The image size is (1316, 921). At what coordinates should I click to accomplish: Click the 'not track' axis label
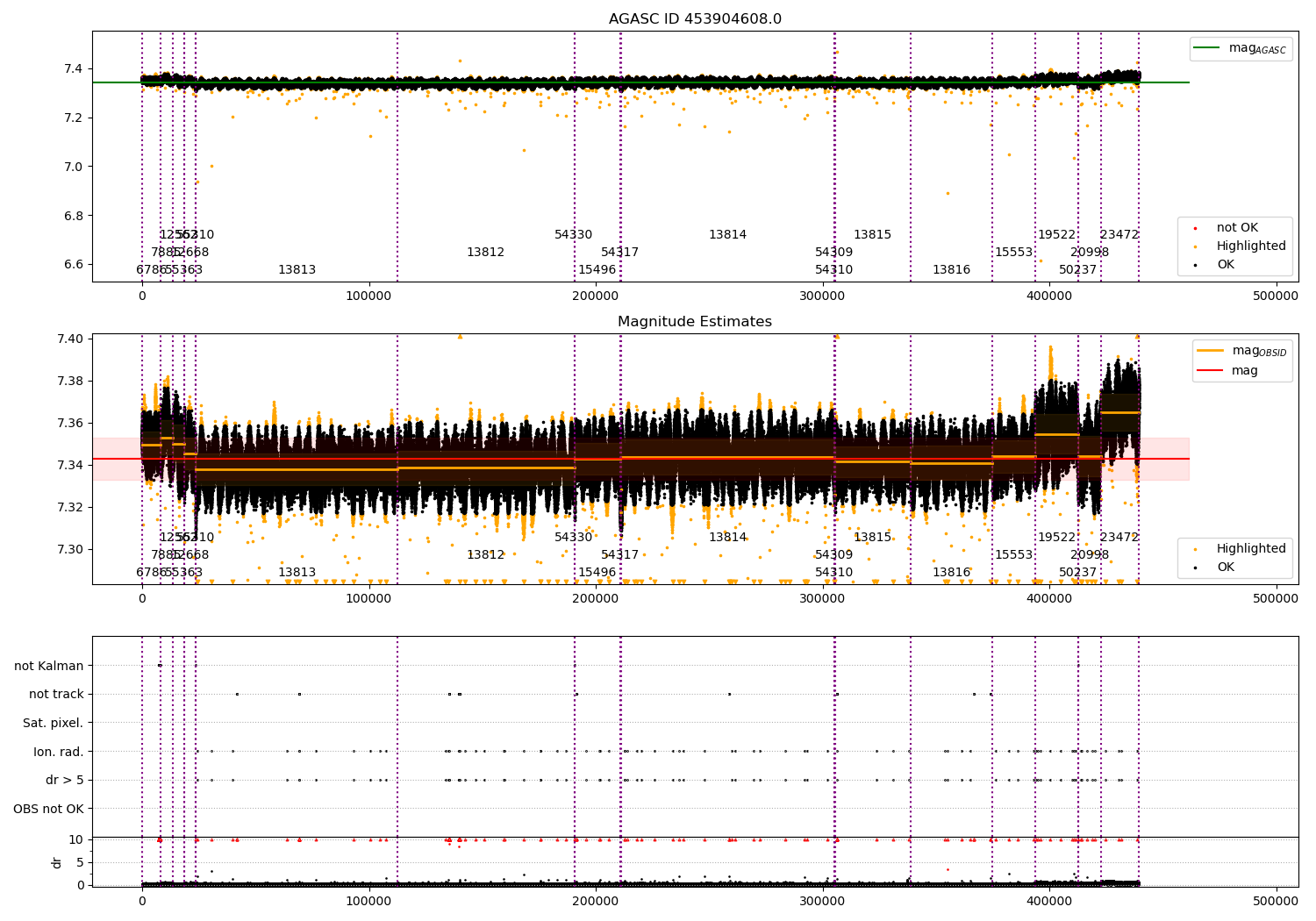56,695
